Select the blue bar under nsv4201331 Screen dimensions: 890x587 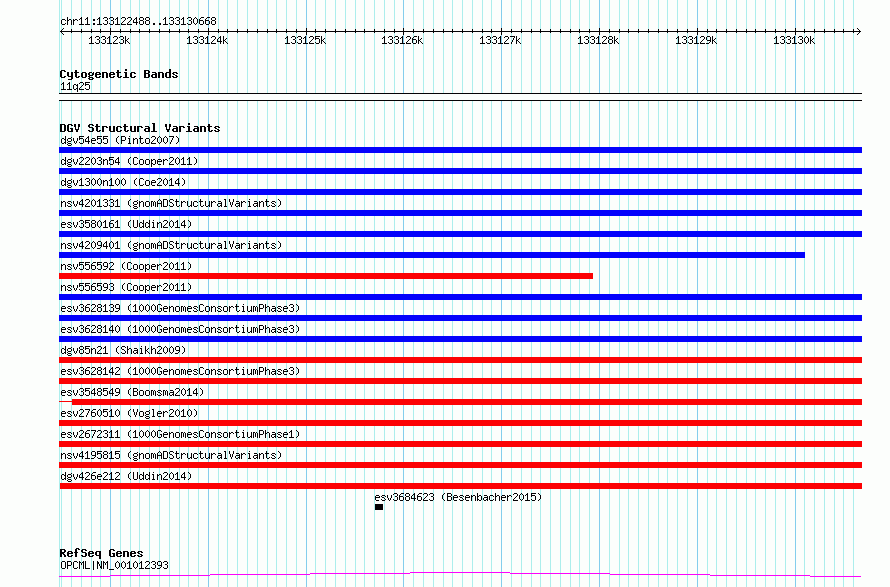point(460,213)
